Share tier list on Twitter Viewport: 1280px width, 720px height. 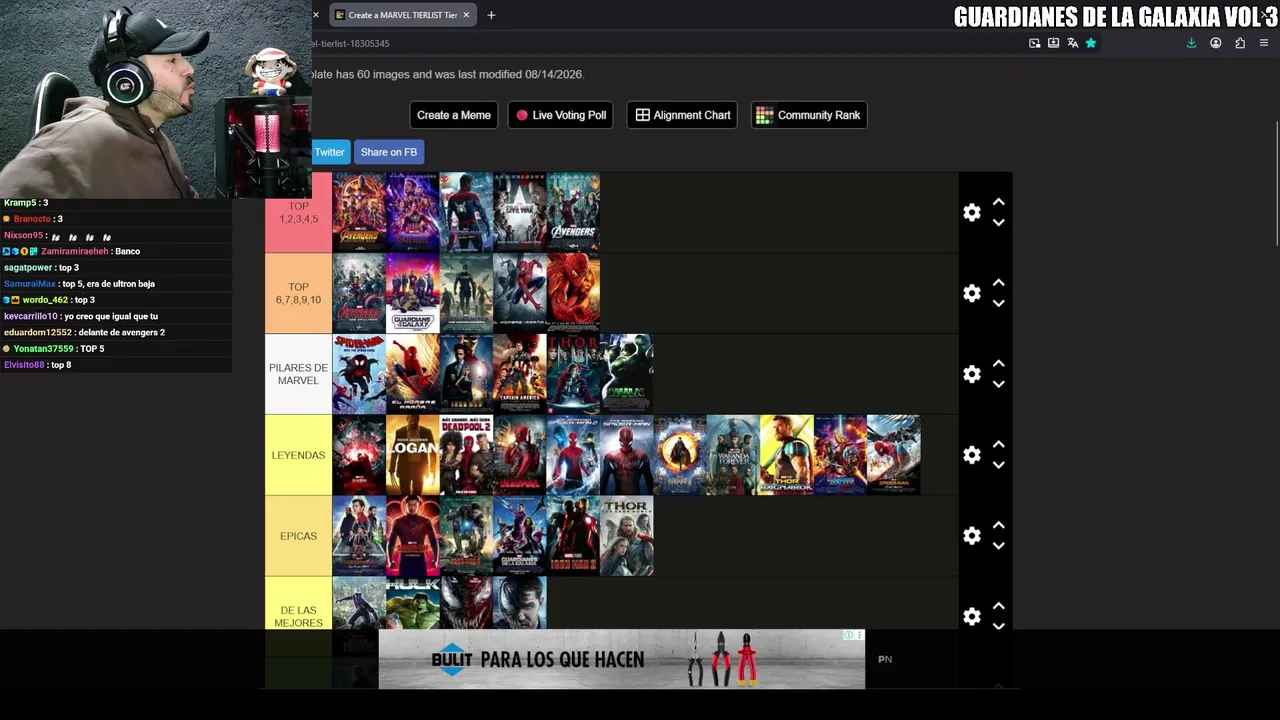(330, 152)
